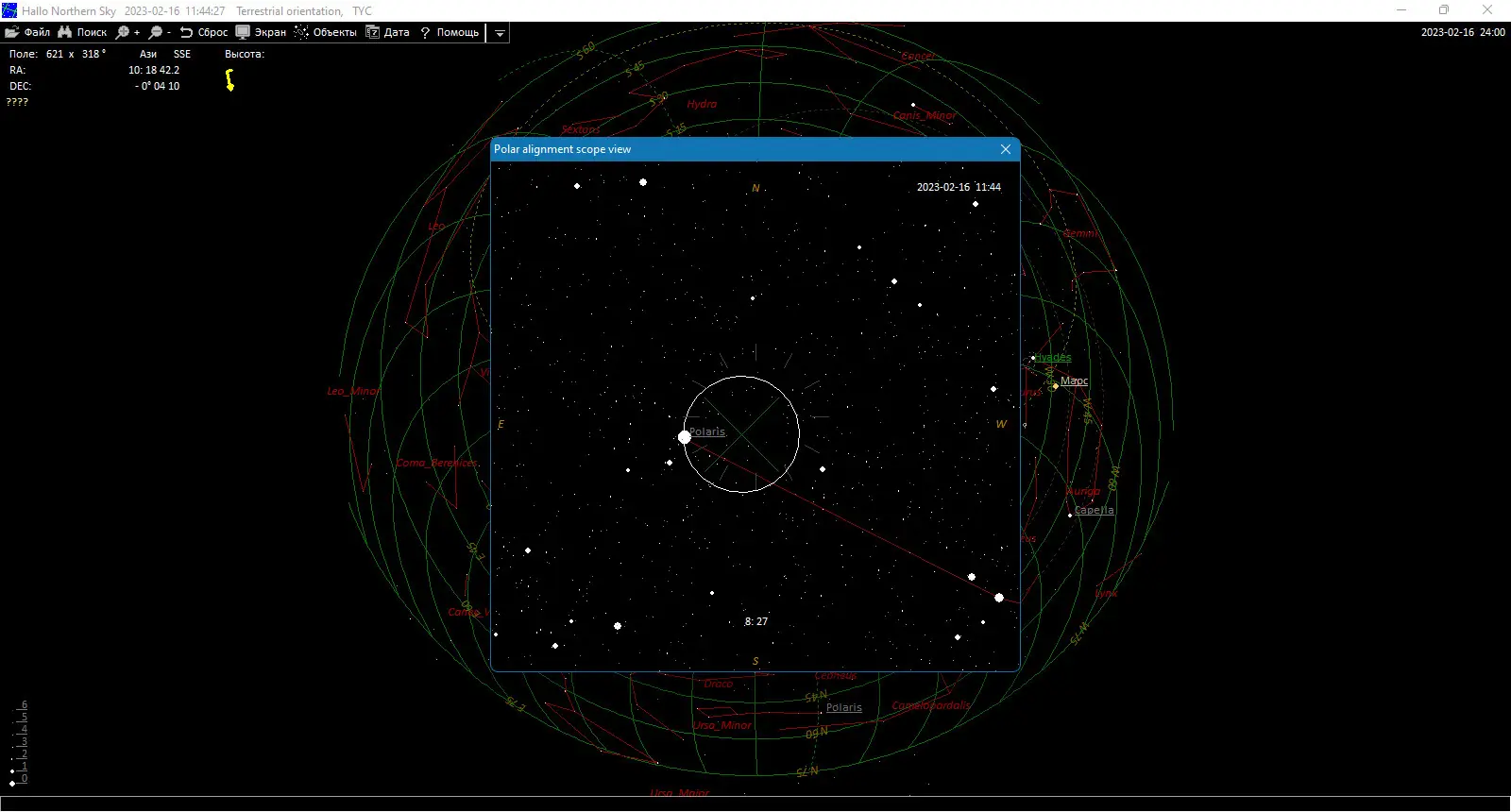Open the Дата menu
The image size is (1511, 812).
point(388,32)
